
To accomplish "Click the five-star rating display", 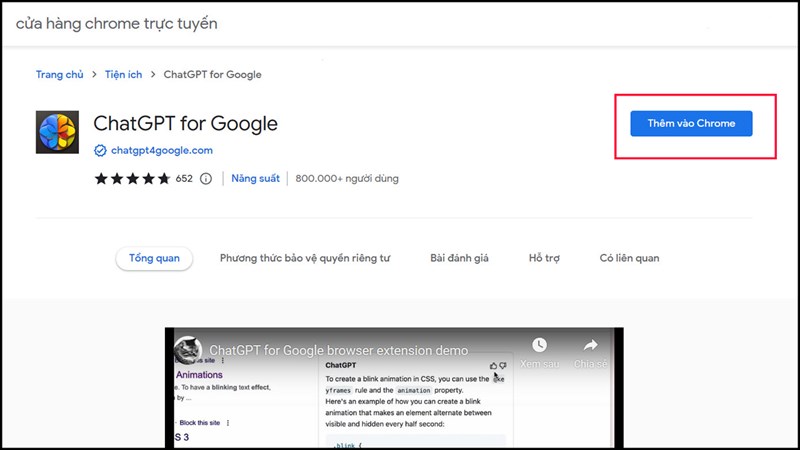I will pyautogui.click(x=132, y=179).
